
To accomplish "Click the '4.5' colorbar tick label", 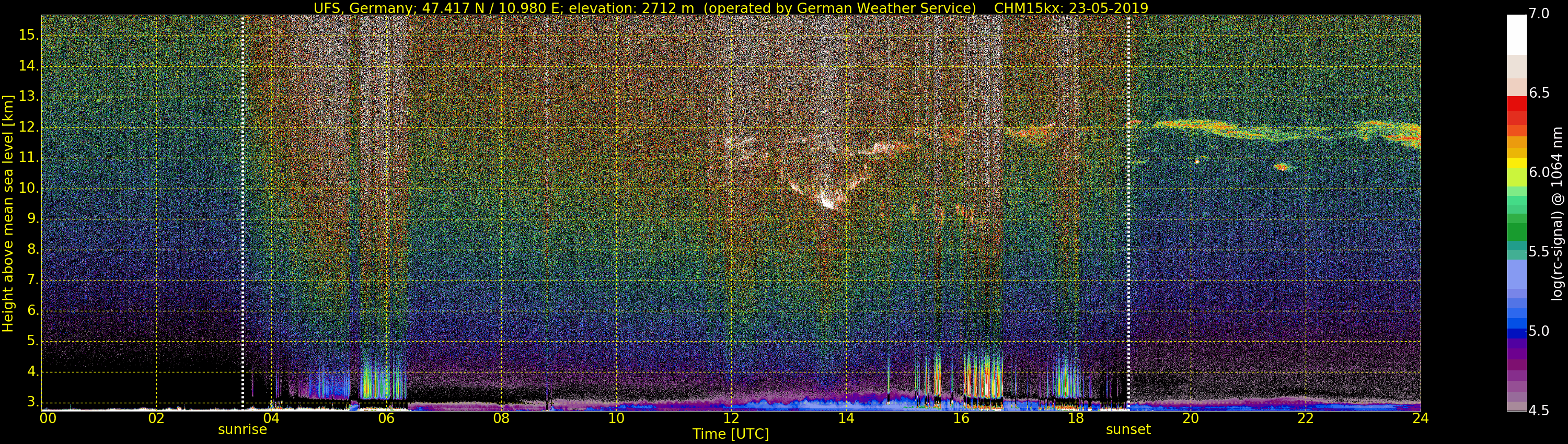I will click(1539, 411).
